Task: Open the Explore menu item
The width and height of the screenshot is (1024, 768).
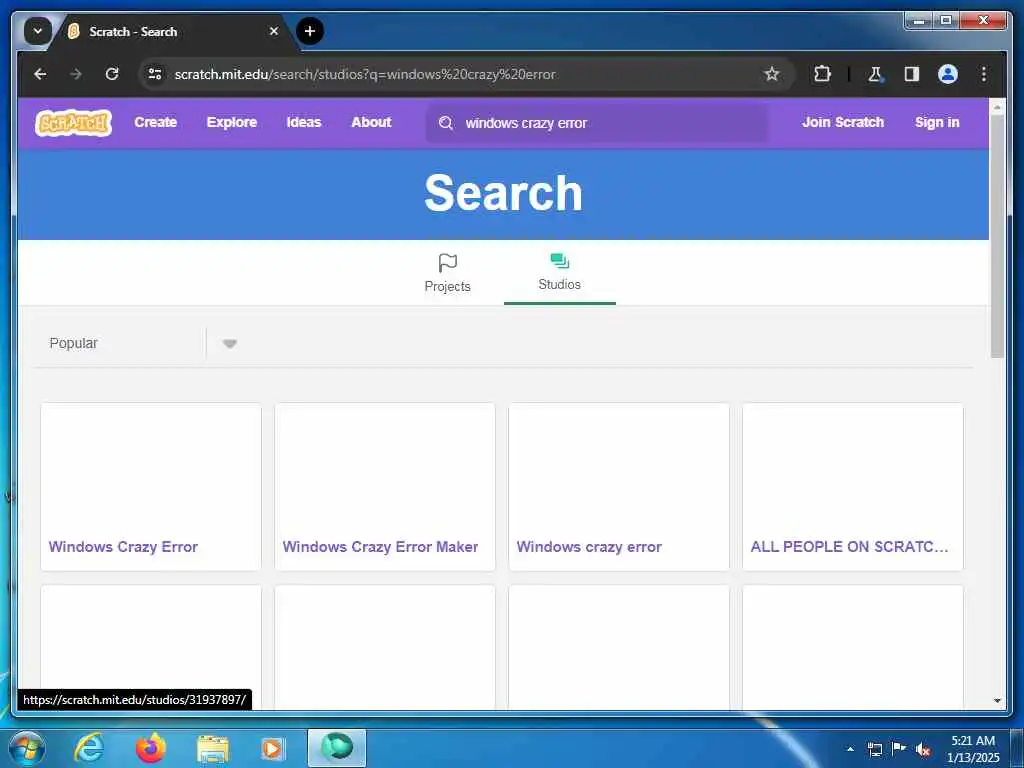Action: (232, 122)
